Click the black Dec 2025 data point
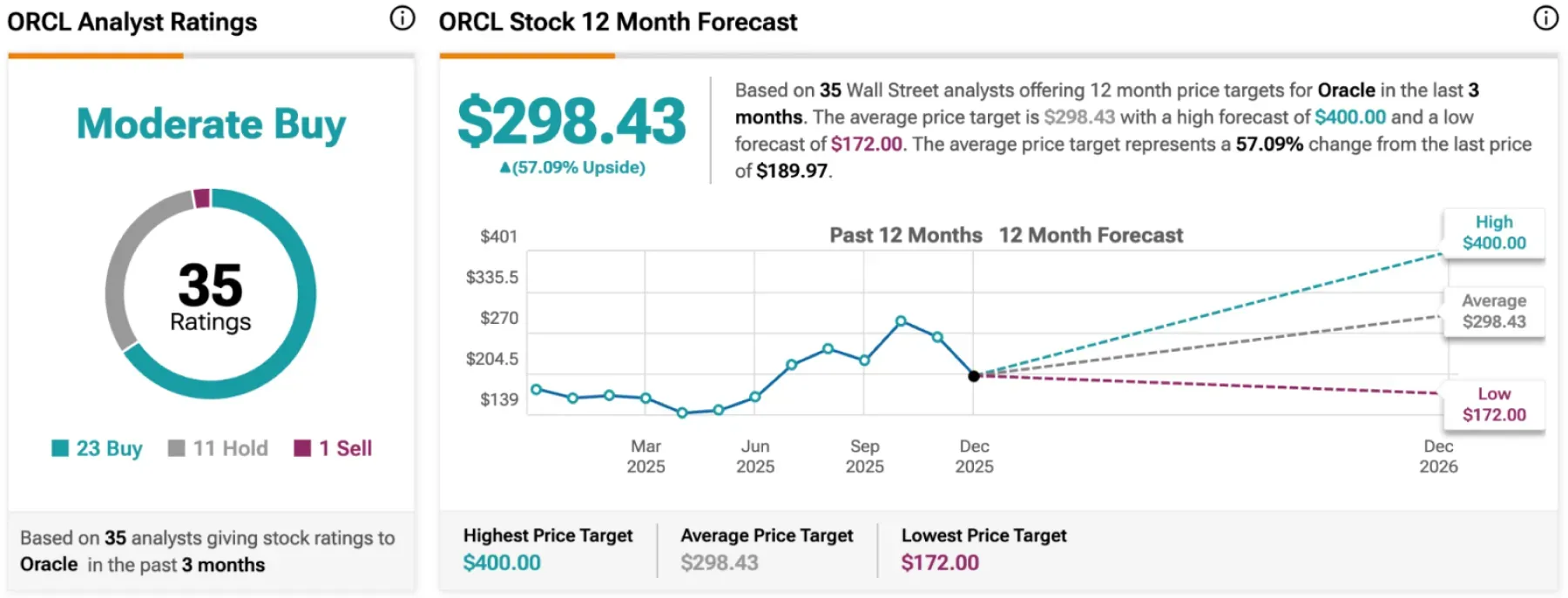The image size is (1568, 598). [974, 376]
